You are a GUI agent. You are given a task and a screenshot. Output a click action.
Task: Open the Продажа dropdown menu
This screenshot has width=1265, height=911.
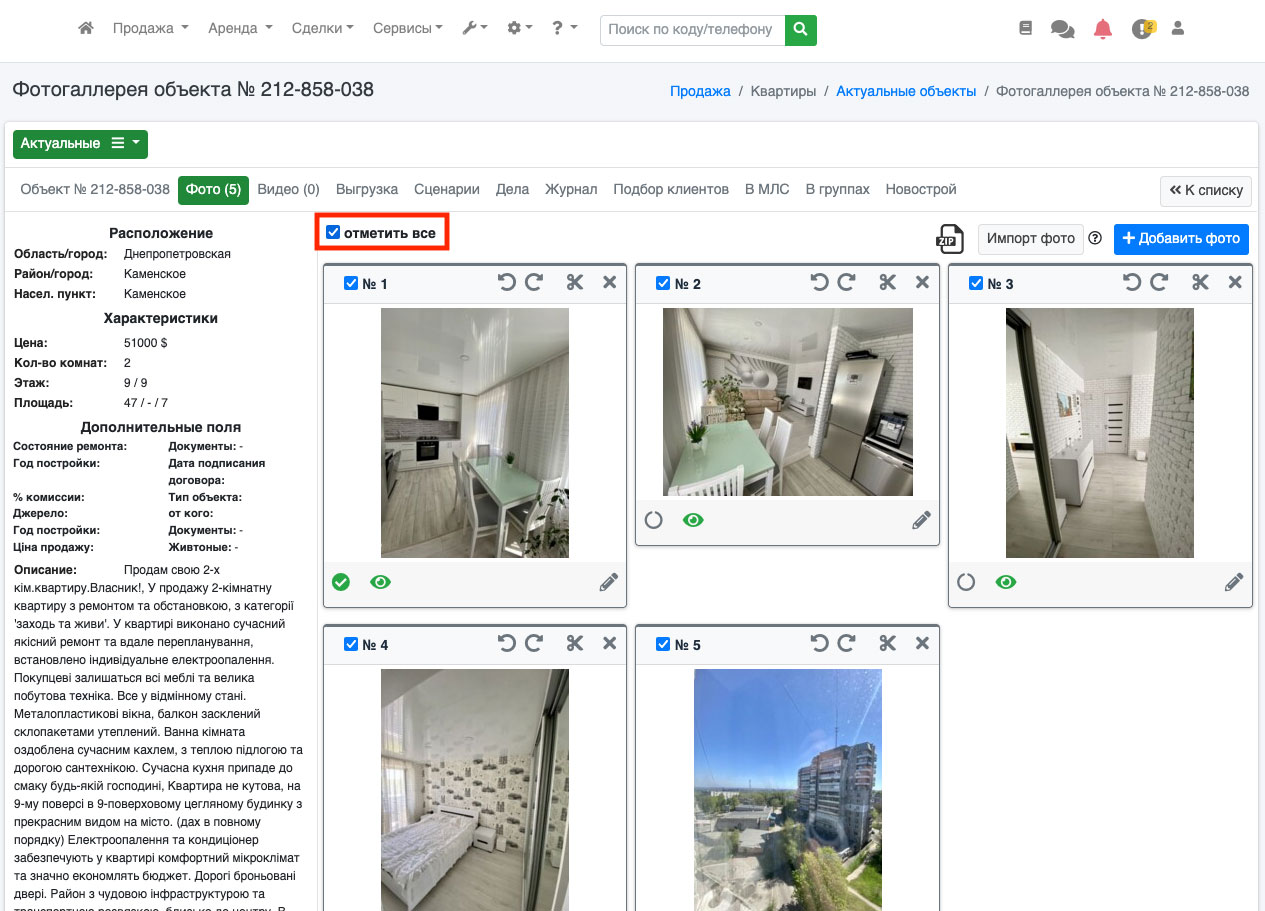pyautogui.click(x=150, y=29)
